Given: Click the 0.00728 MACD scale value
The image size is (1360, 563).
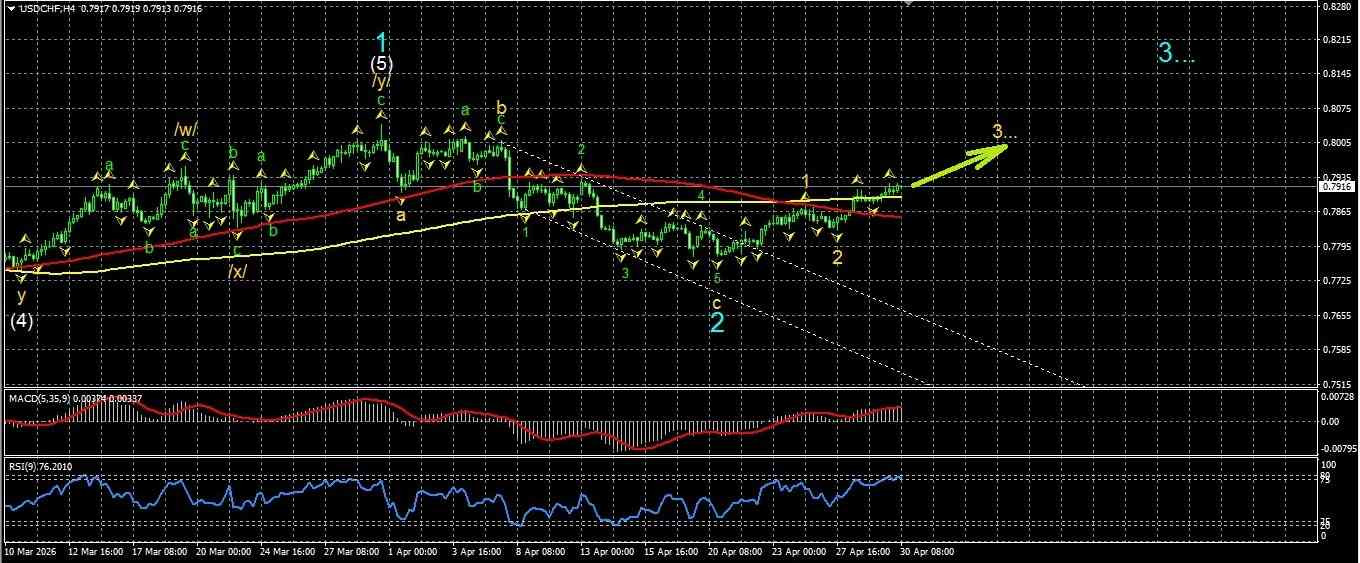Looking at the screenshot, I should [x=1337, y=398].
